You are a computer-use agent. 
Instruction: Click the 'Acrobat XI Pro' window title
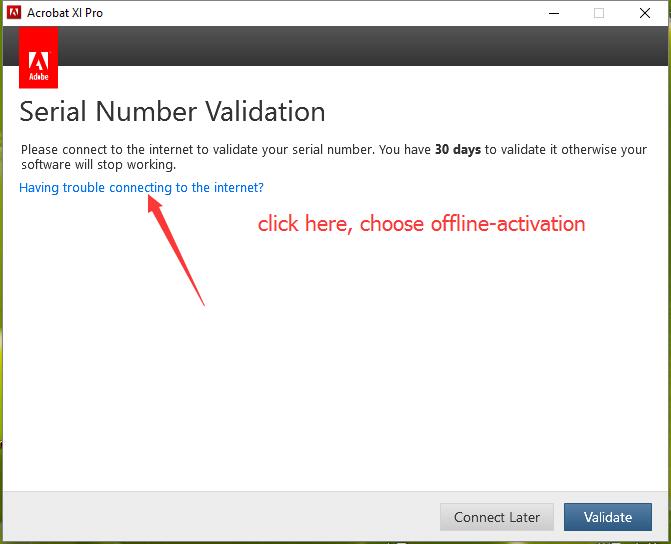pos(65,13)
